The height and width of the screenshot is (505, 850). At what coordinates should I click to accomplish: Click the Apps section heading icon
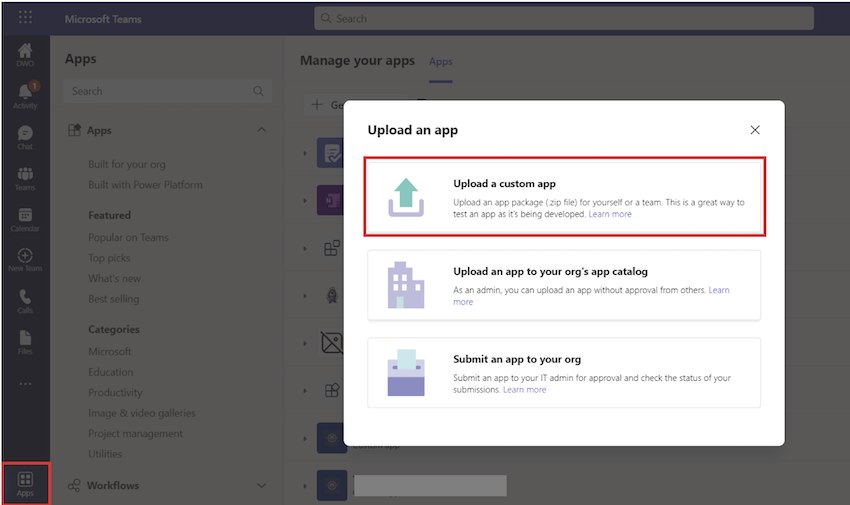pos(74,130)
